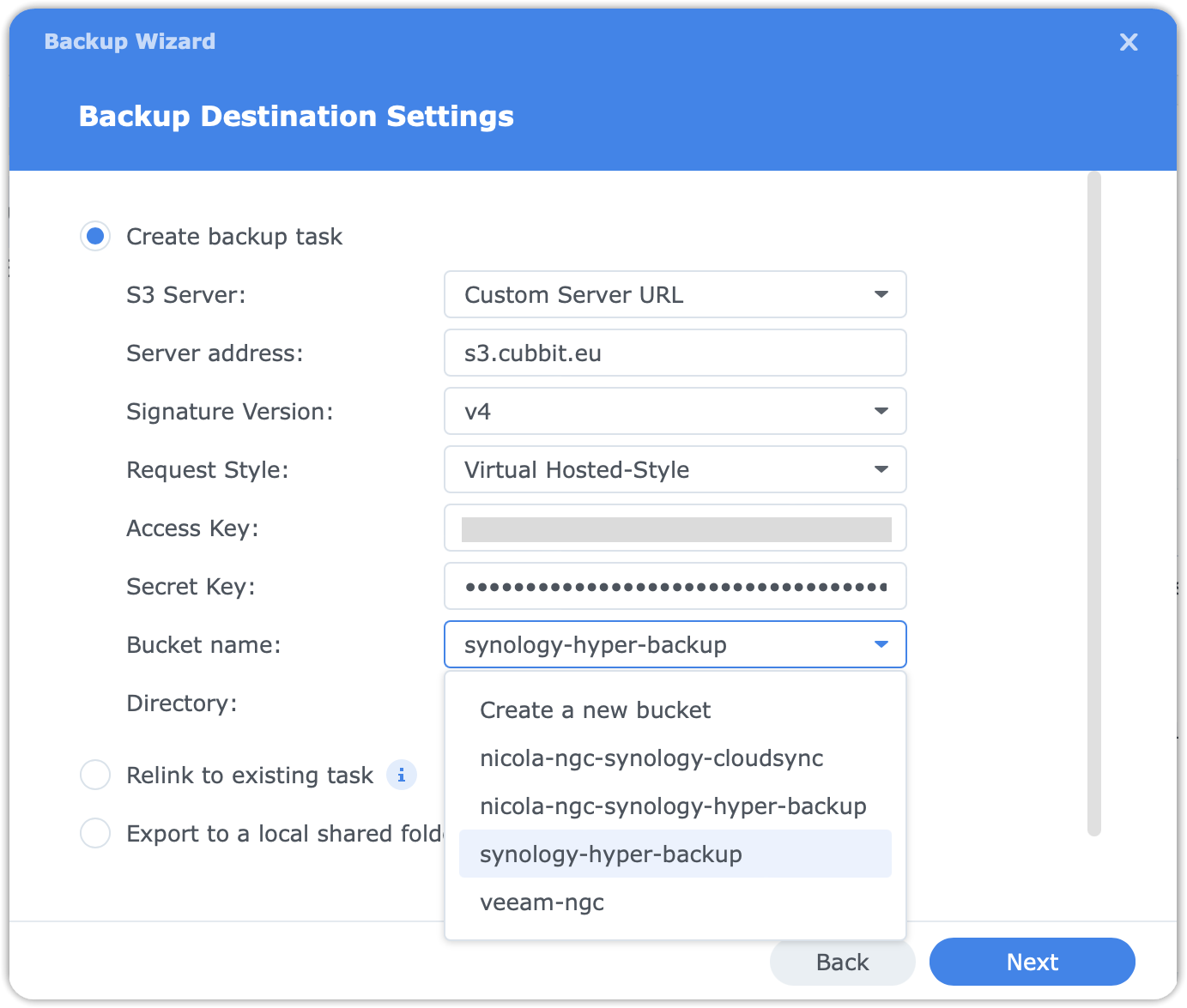
Task: Choose the Relink to existing task option
Action: coord(94,775)
